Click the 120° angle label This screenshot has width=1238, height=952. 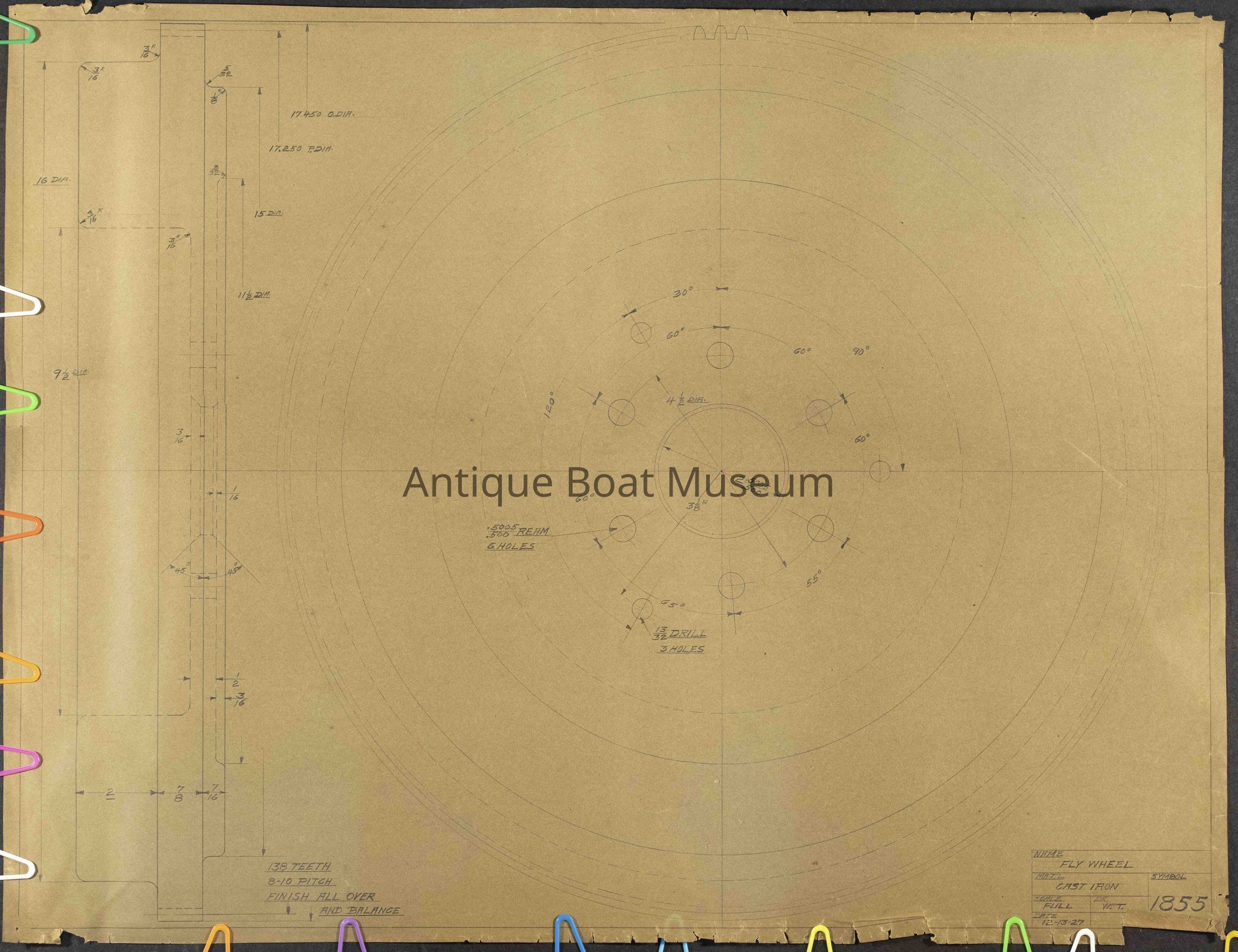(x=549, y=406)
